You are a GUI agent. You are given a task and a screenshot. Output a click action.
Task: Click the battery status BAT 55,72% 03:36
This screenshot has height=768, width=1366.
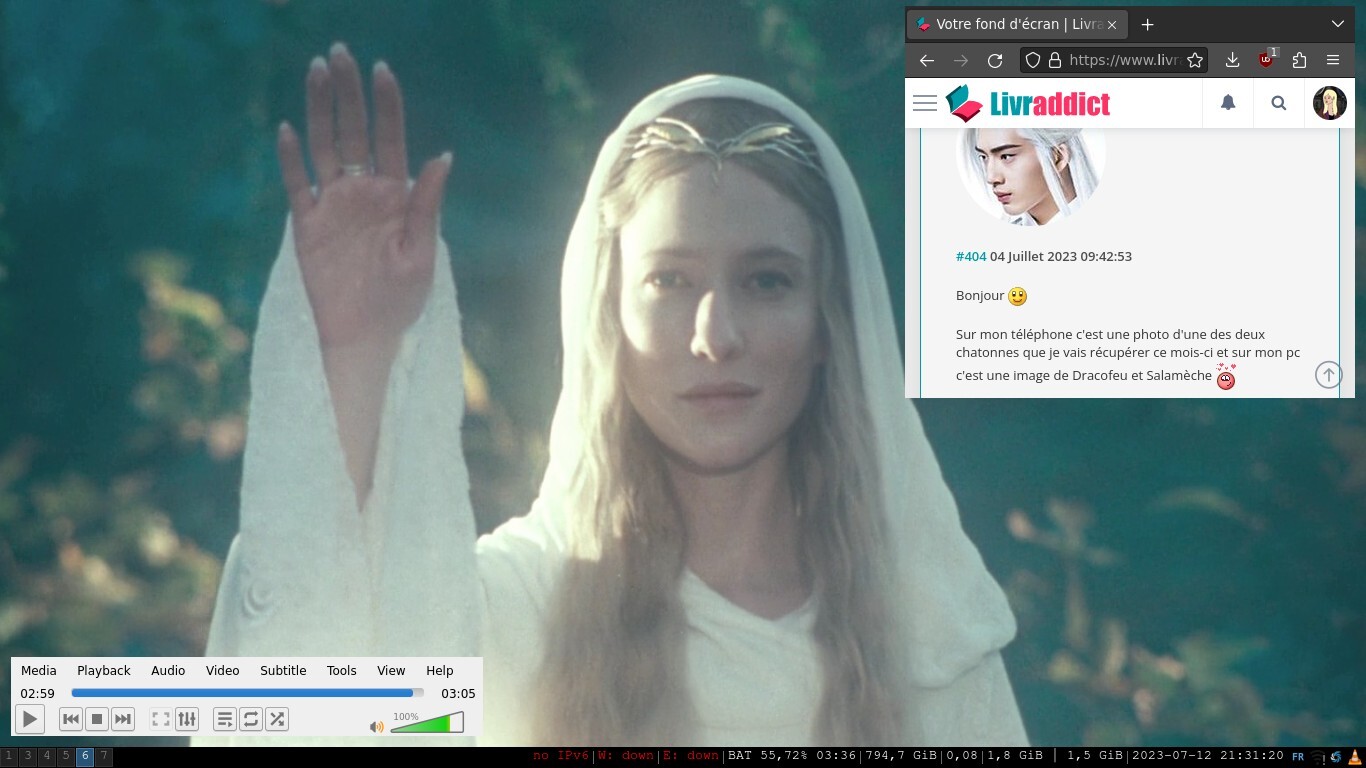click(x=793, y=756)
